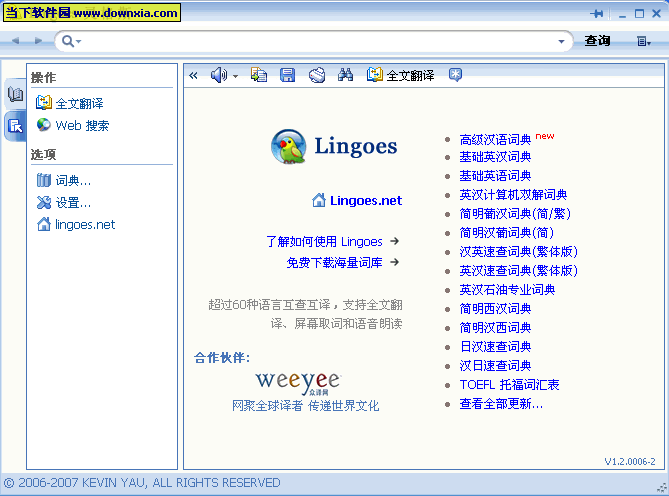Open 免费下载海量词库 link

click(x=334, y=262)
